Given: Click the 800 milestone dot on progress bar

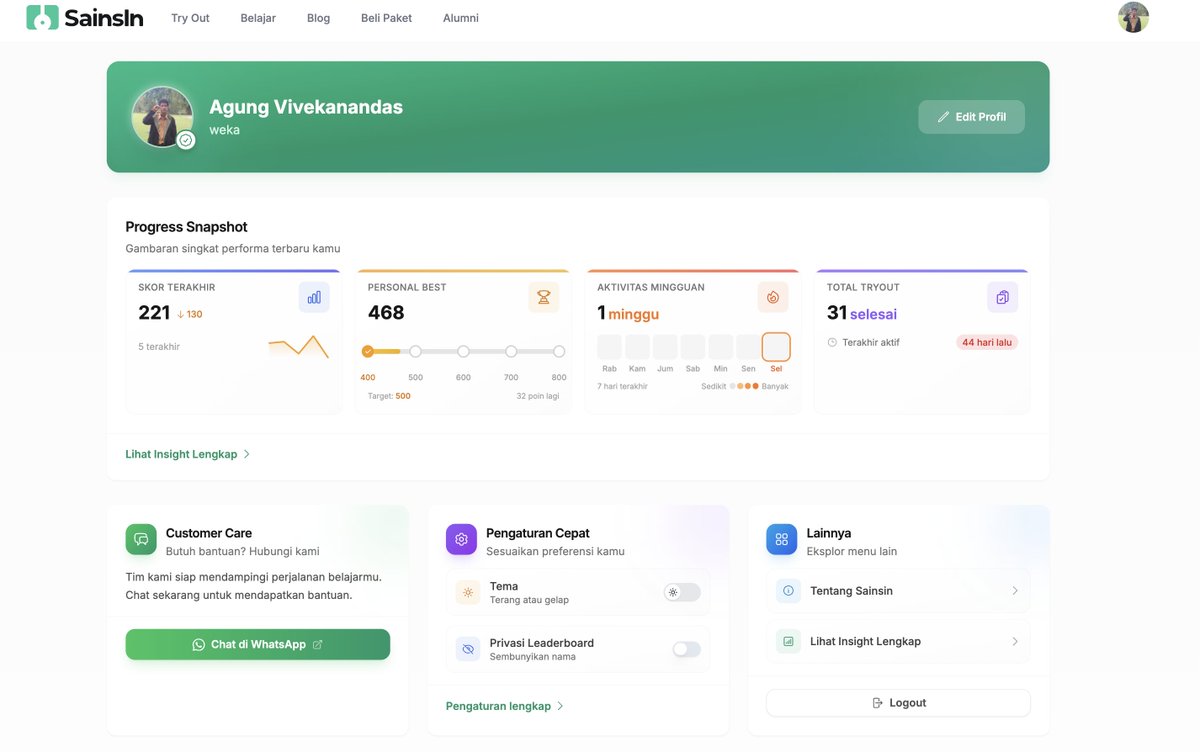Looking at the screenshot, I should click(x=559, y=351).
